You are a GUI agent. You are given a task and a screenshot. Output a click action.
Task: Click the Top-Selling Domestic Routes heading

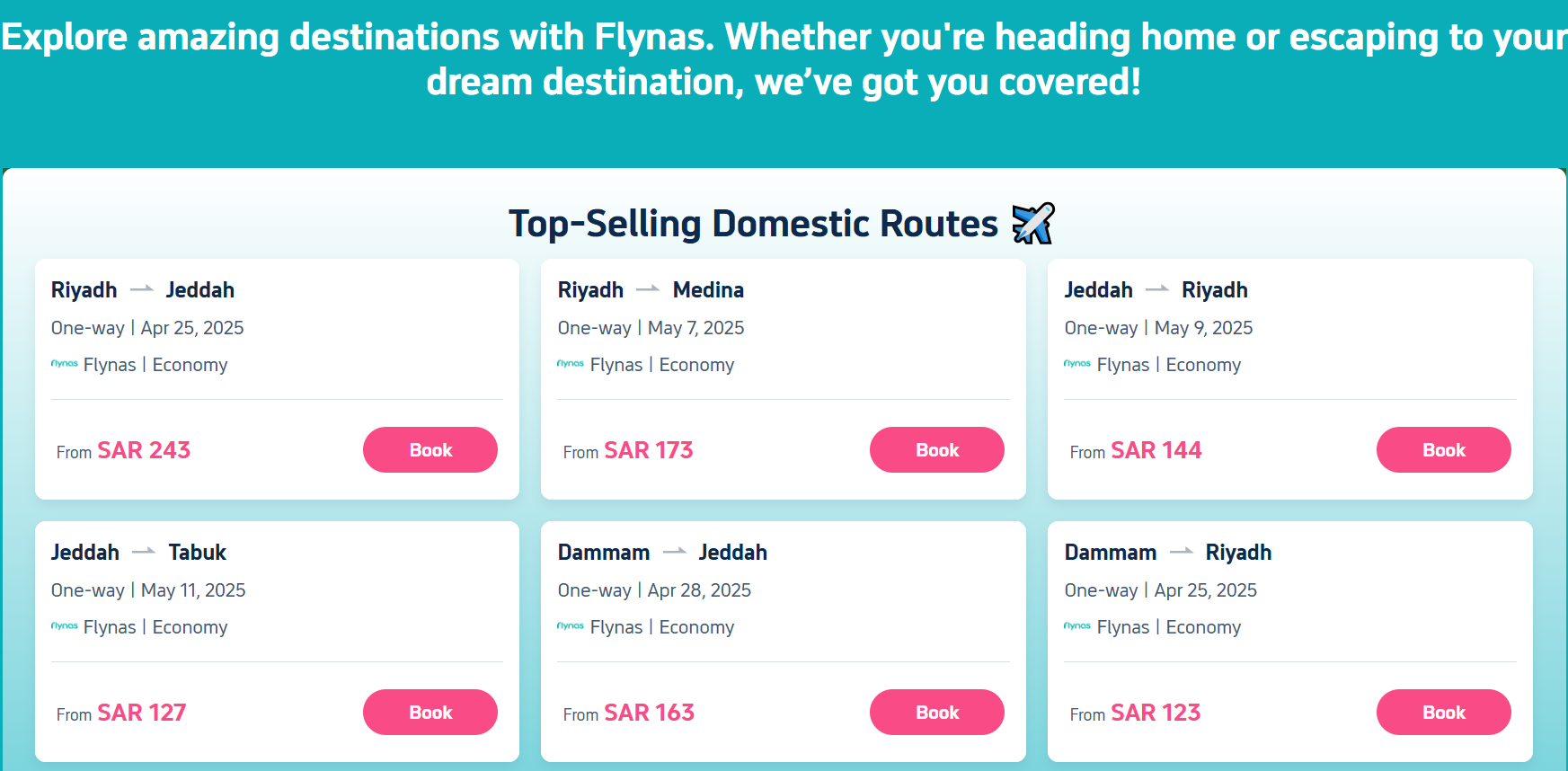tap(753, 224)
